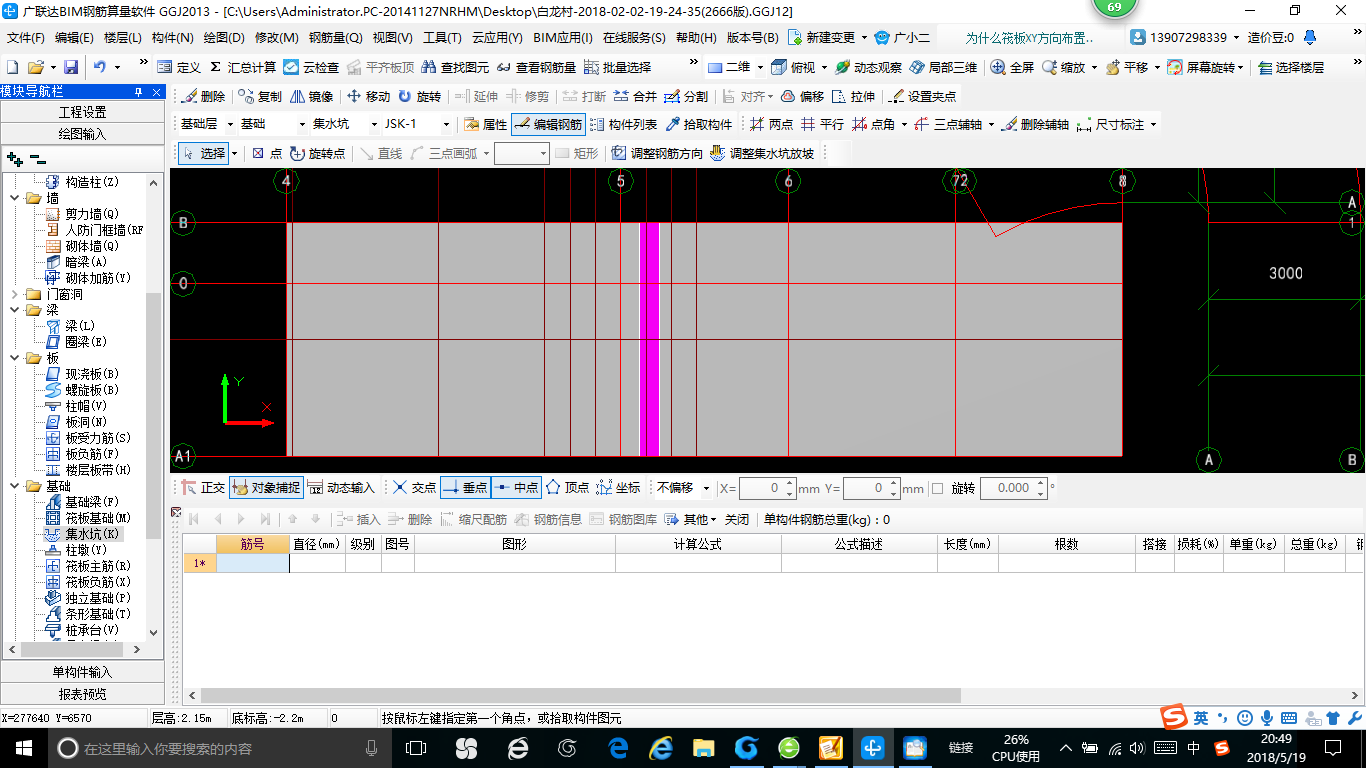Click 关闭 to close rebar editor
This screenshot has width=1366, height=768.
click(x=737, y=519)
